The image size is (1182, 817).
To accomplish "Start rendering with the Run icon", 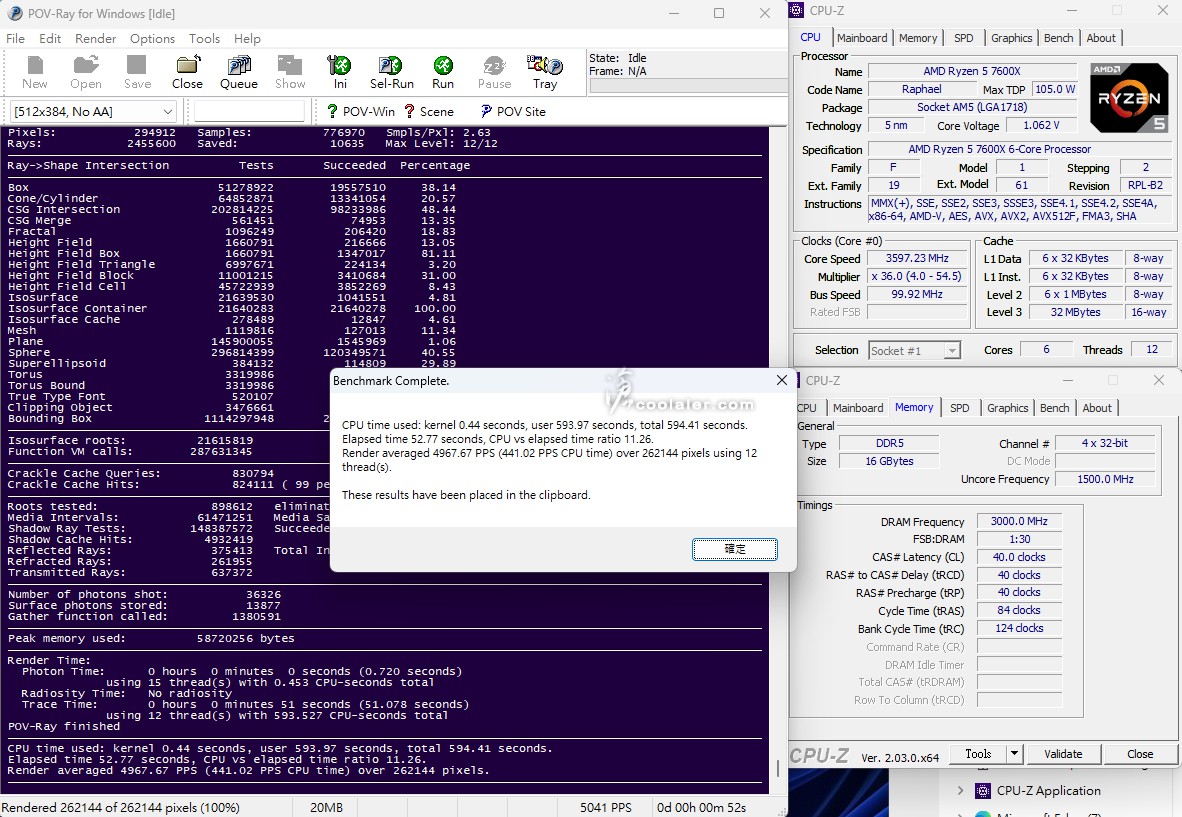I will click(443, 72).
